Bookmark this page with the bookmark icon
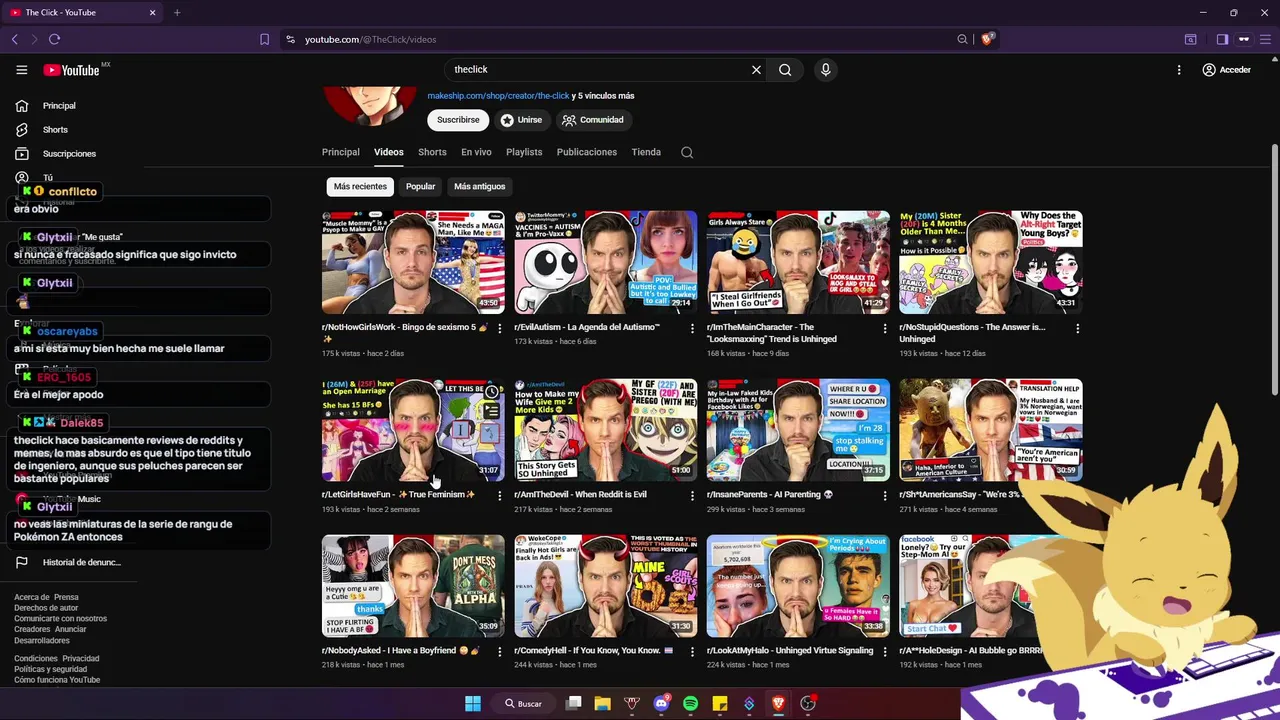This screenshot has height=720, width=1280. [x=264, y=39]
